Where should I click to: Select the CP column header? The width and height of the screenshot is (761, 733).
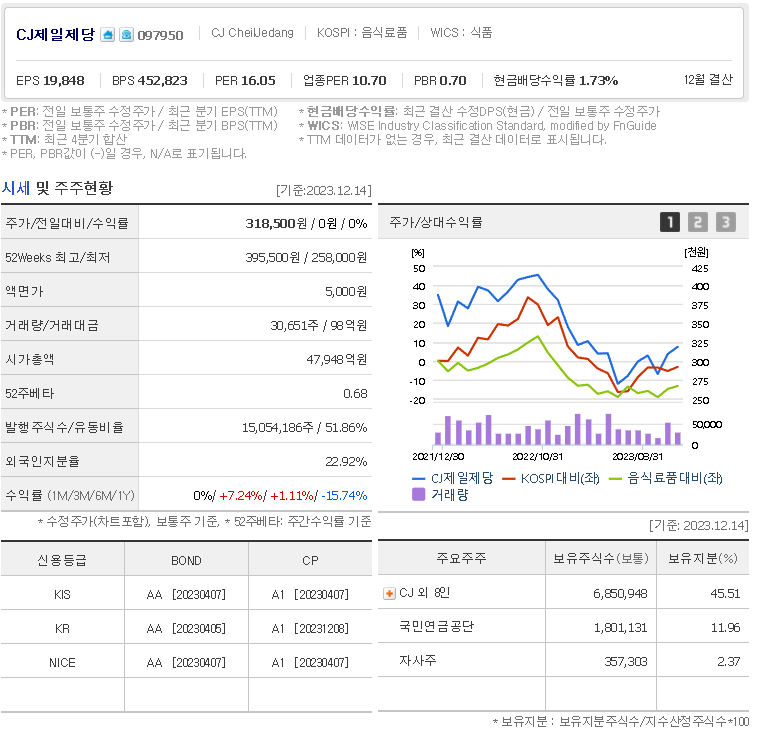point(310,561)
